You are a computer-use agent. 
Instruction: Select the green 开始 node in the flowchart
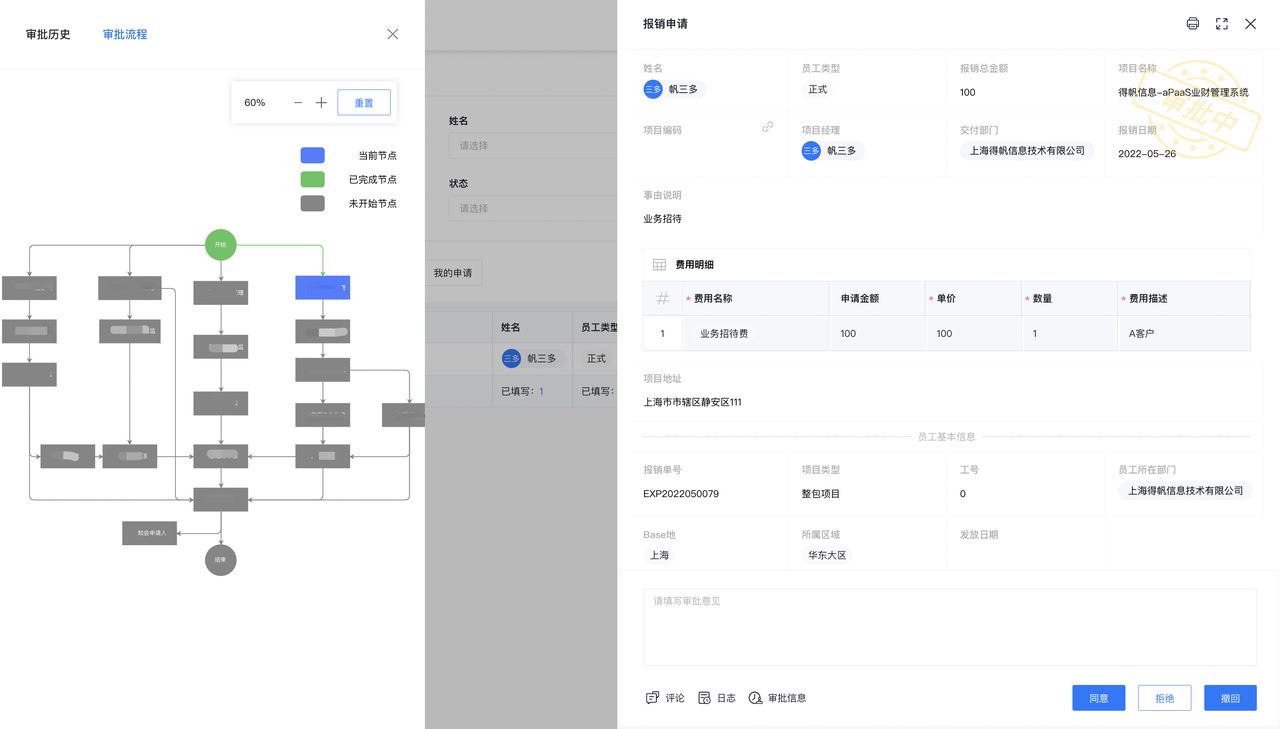221,244
